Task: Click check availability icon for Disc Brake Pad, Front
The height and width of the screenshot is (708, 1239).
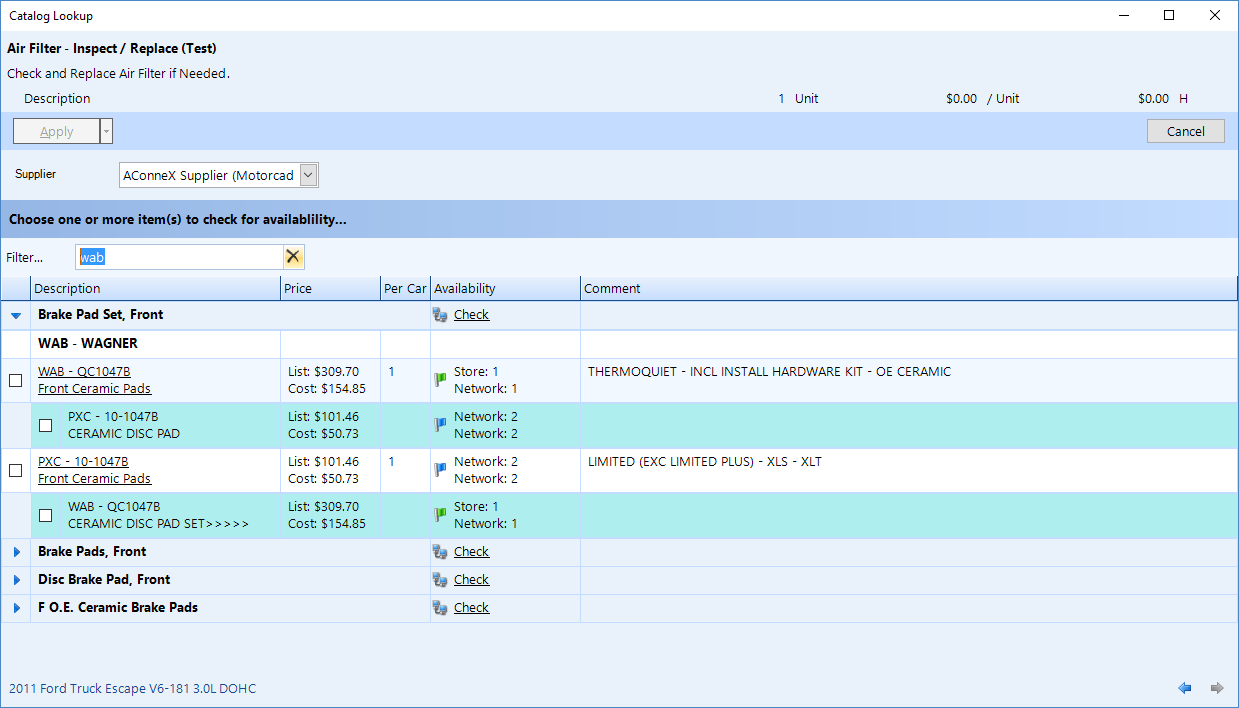Action: 440,580
